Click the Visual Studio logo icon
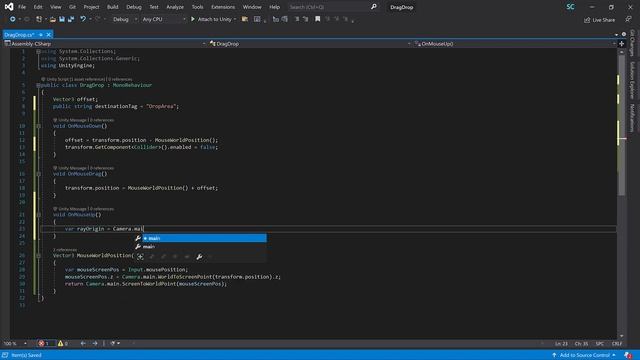 [9, 7]
